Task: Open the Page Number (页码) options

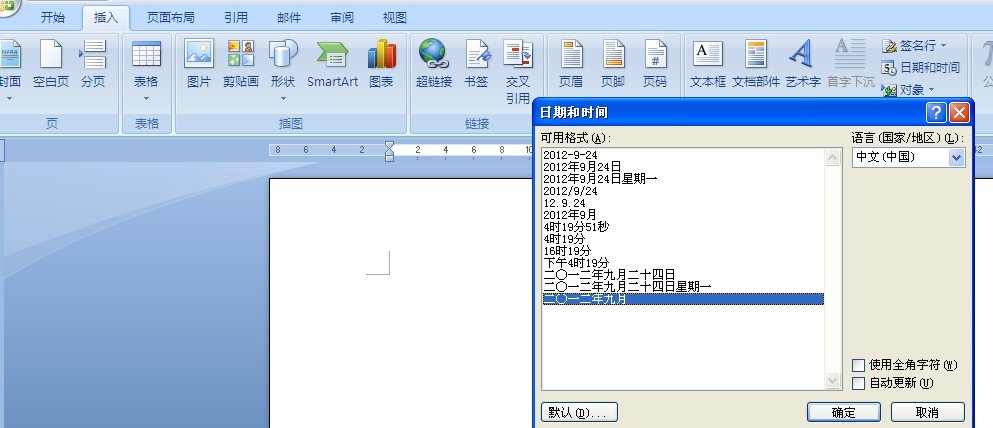Action: pos(655,63)
